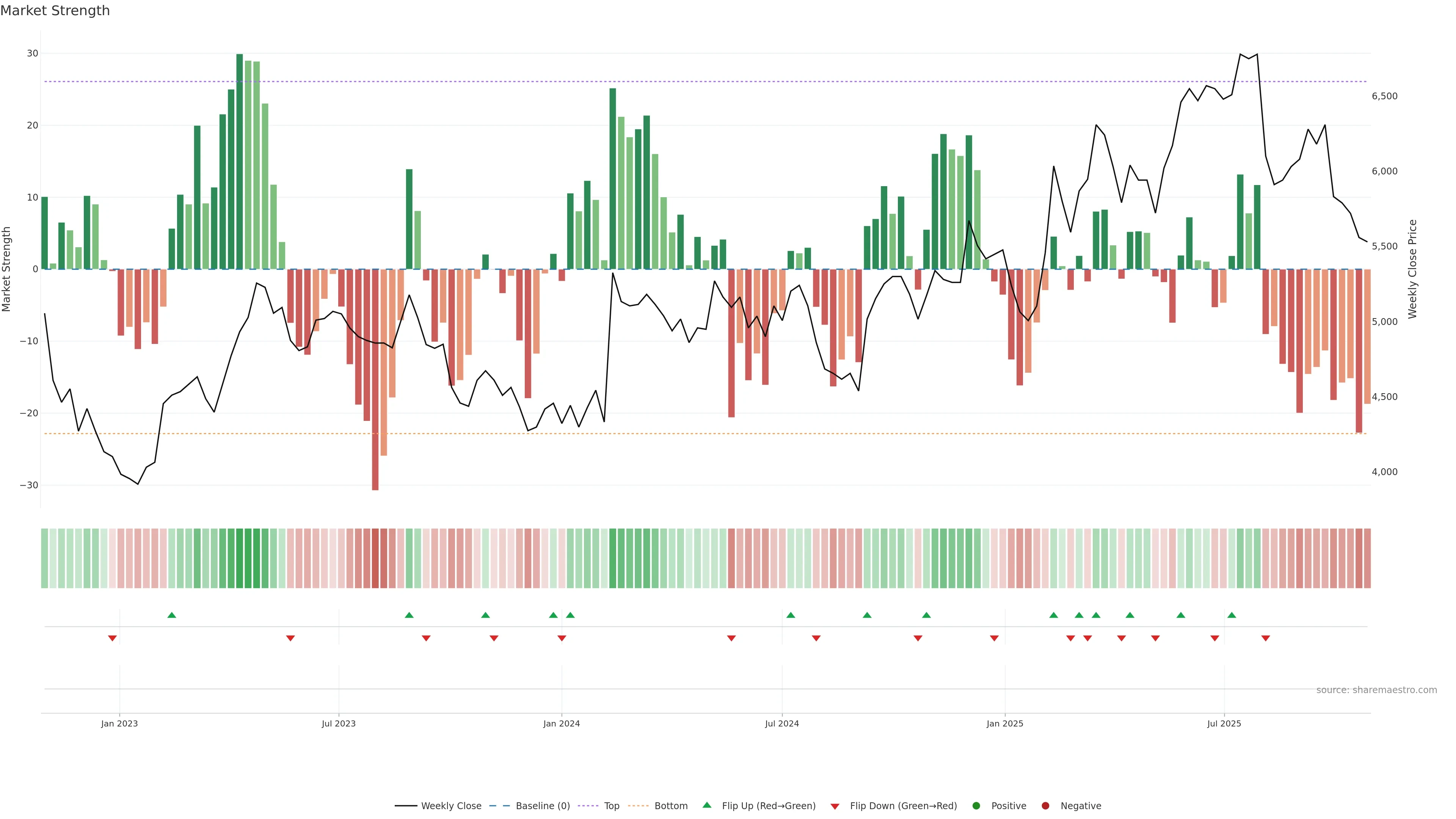Click the Market Strength chart title
1456x819 pixels.
(55, 11)
